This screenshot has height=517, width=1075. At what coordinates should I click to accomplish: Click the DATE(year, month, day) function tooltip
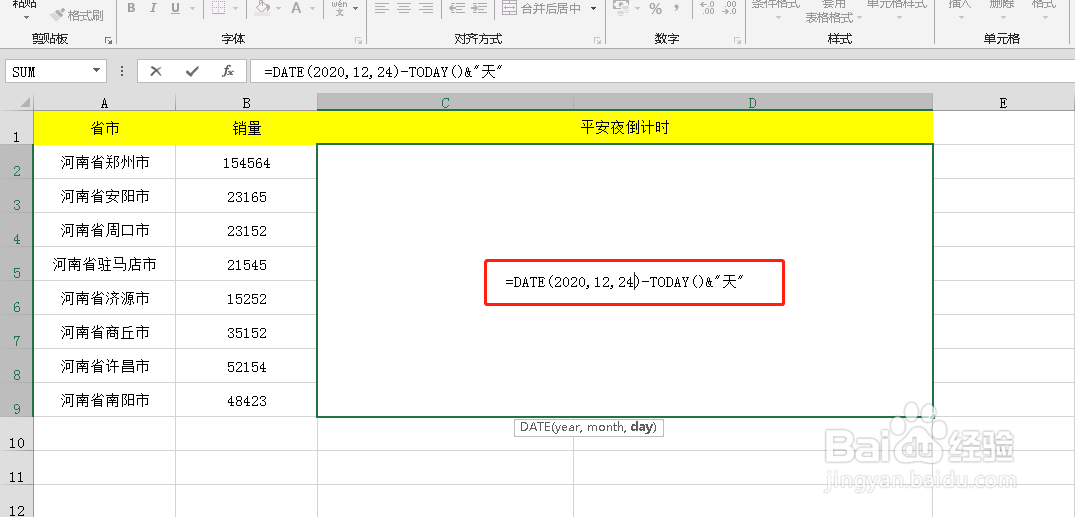(x=588, y=427)
